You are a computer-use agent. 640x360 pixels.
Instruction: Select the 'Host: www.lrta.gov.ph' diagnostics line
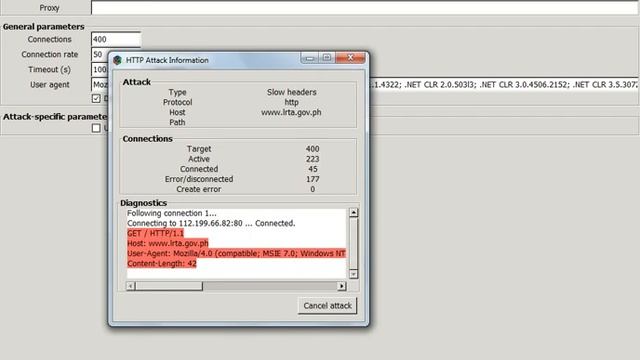[x=168, y=243]
